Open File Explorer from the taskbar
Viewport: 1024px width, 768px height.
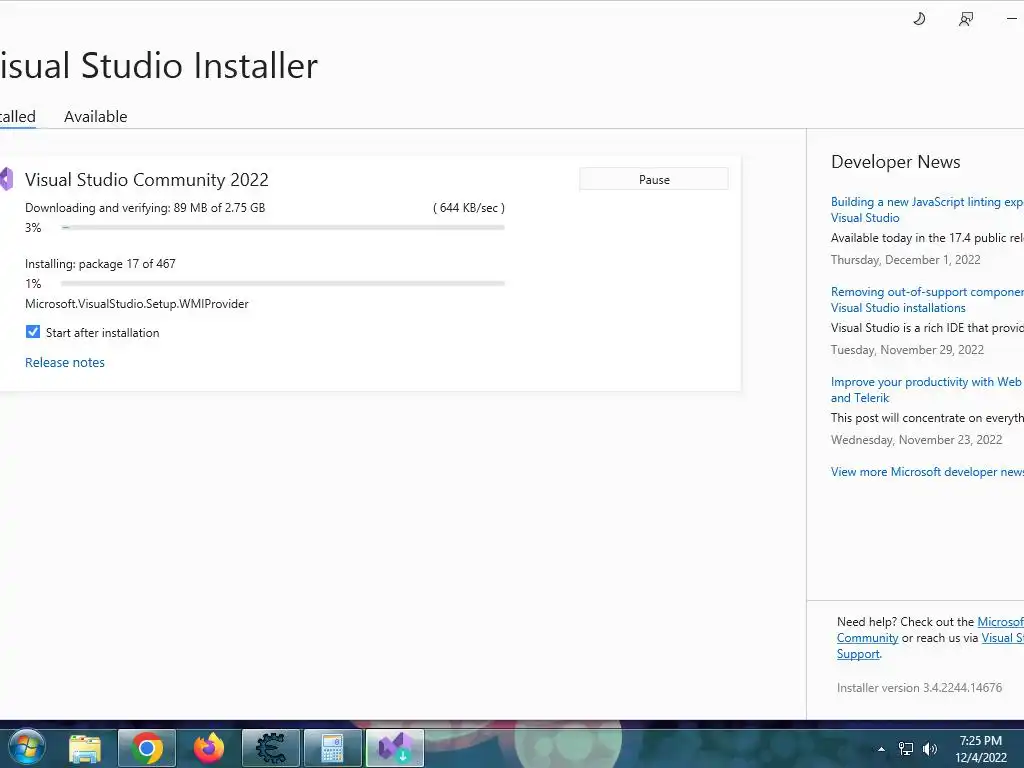click(85, 748)
